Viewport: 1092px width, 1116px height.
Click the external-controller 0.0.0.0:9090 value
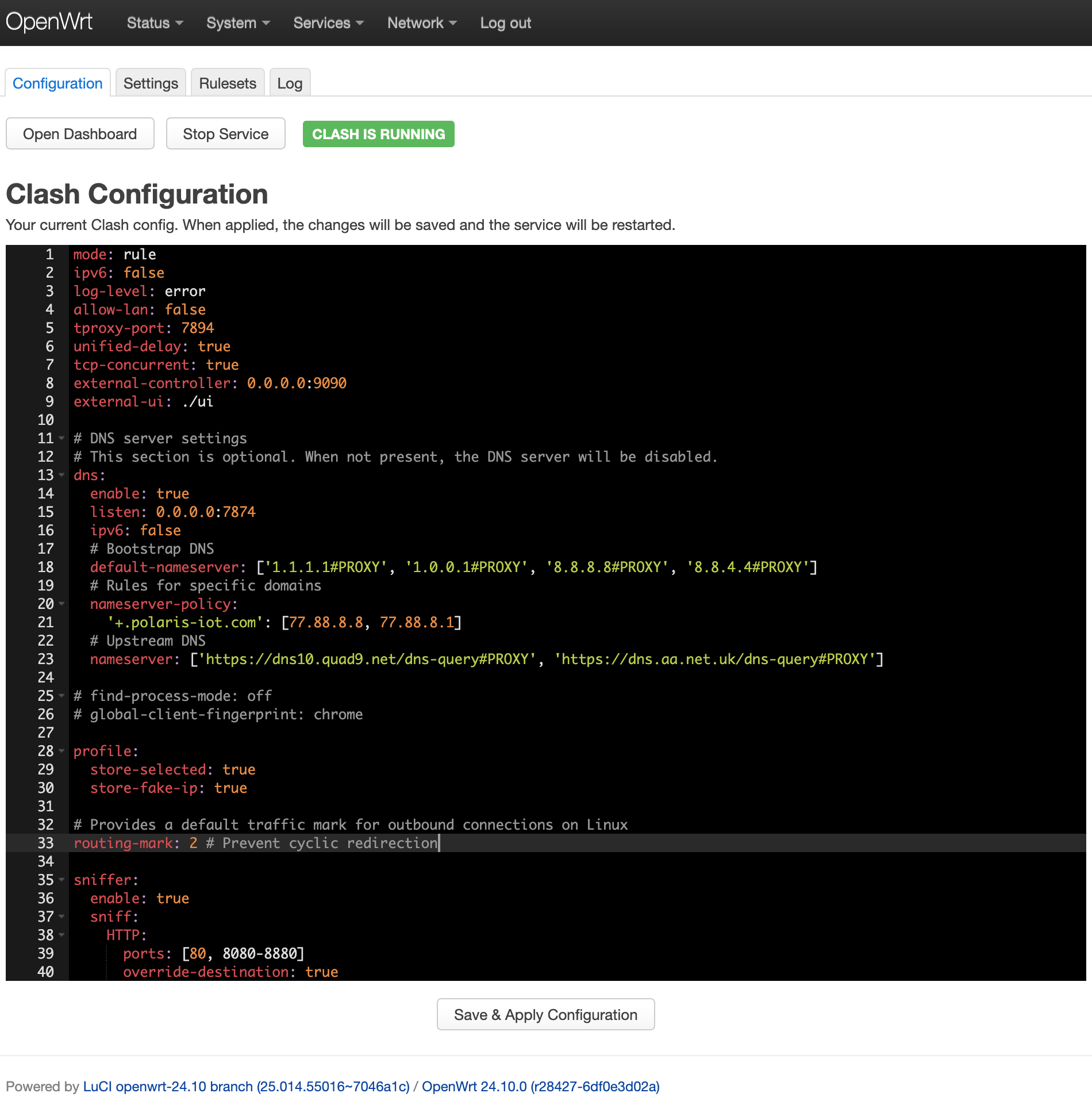point(297,383)
